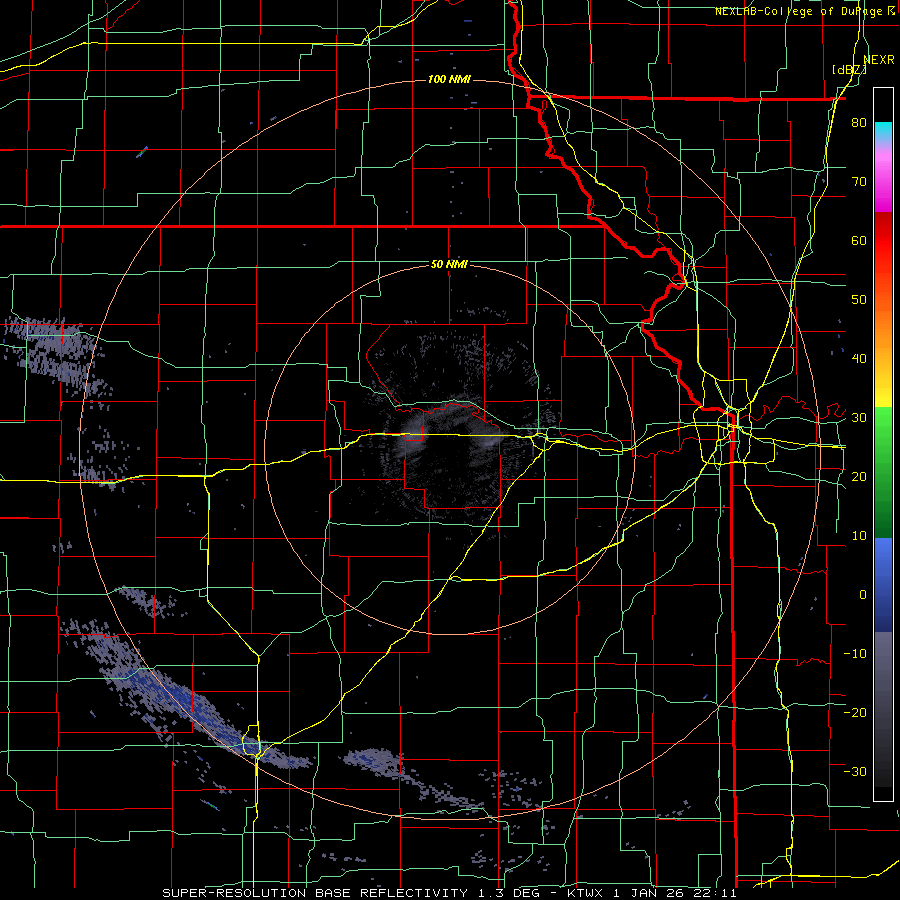Click the 80 value on the dBZ scale
This screenshot has width=900, height=900.
[x=859, y=123]
